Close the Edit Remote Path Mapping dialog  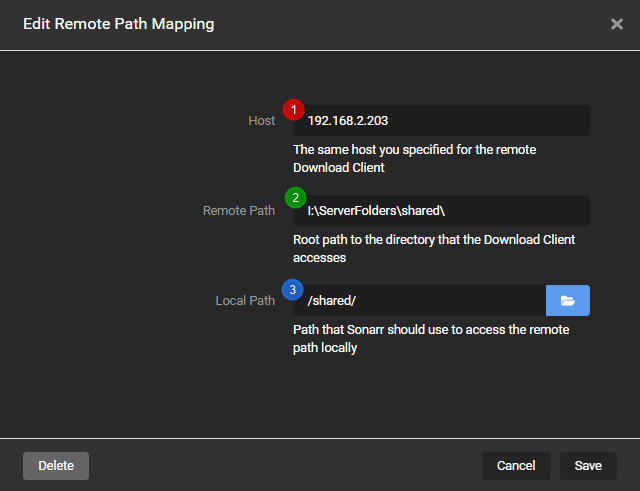(616, 24)
